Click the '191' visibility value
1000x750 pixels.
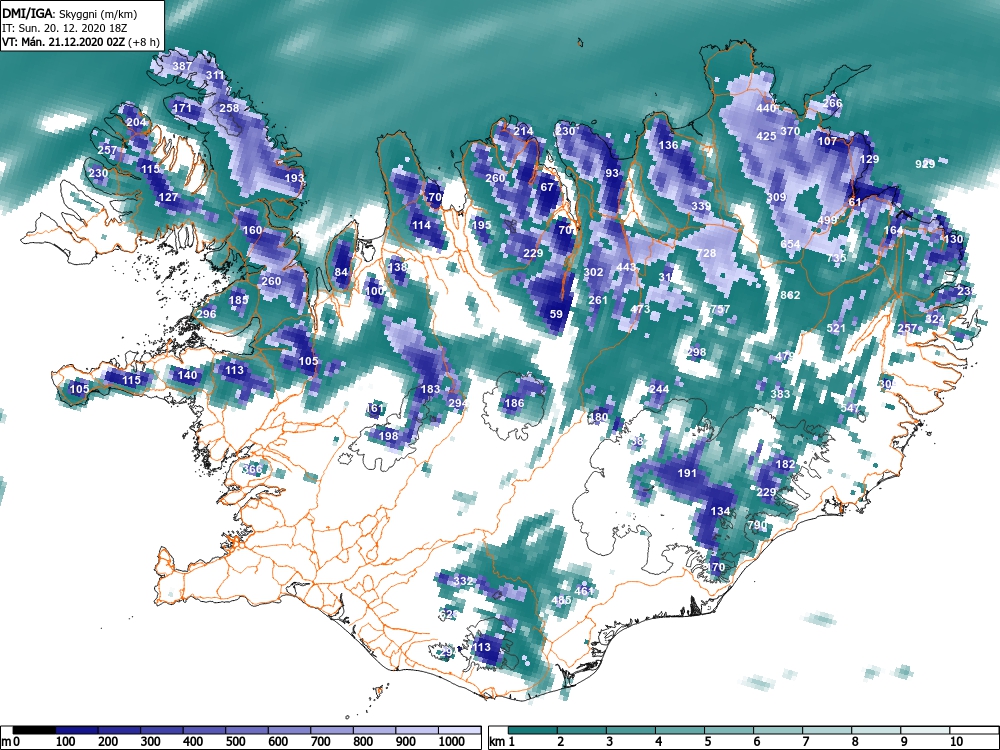tap(687, 473)
